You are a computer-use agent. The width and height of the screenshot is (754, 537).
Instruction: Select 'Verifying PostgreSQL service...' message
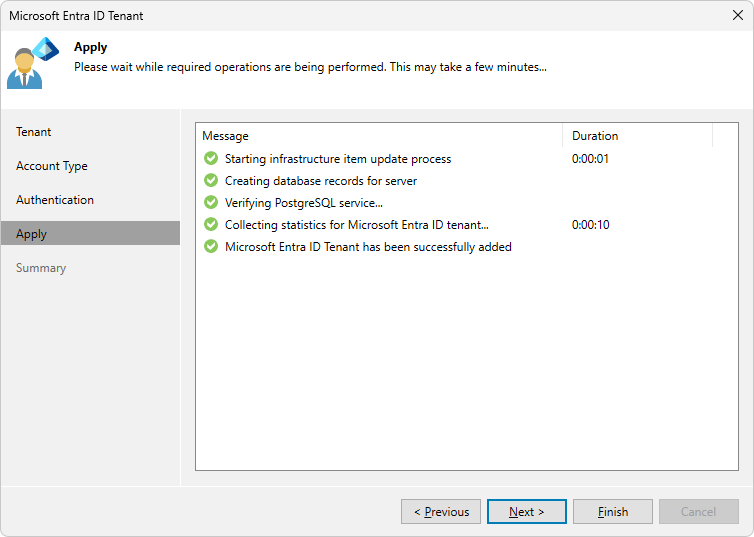[x=304, y=203]
